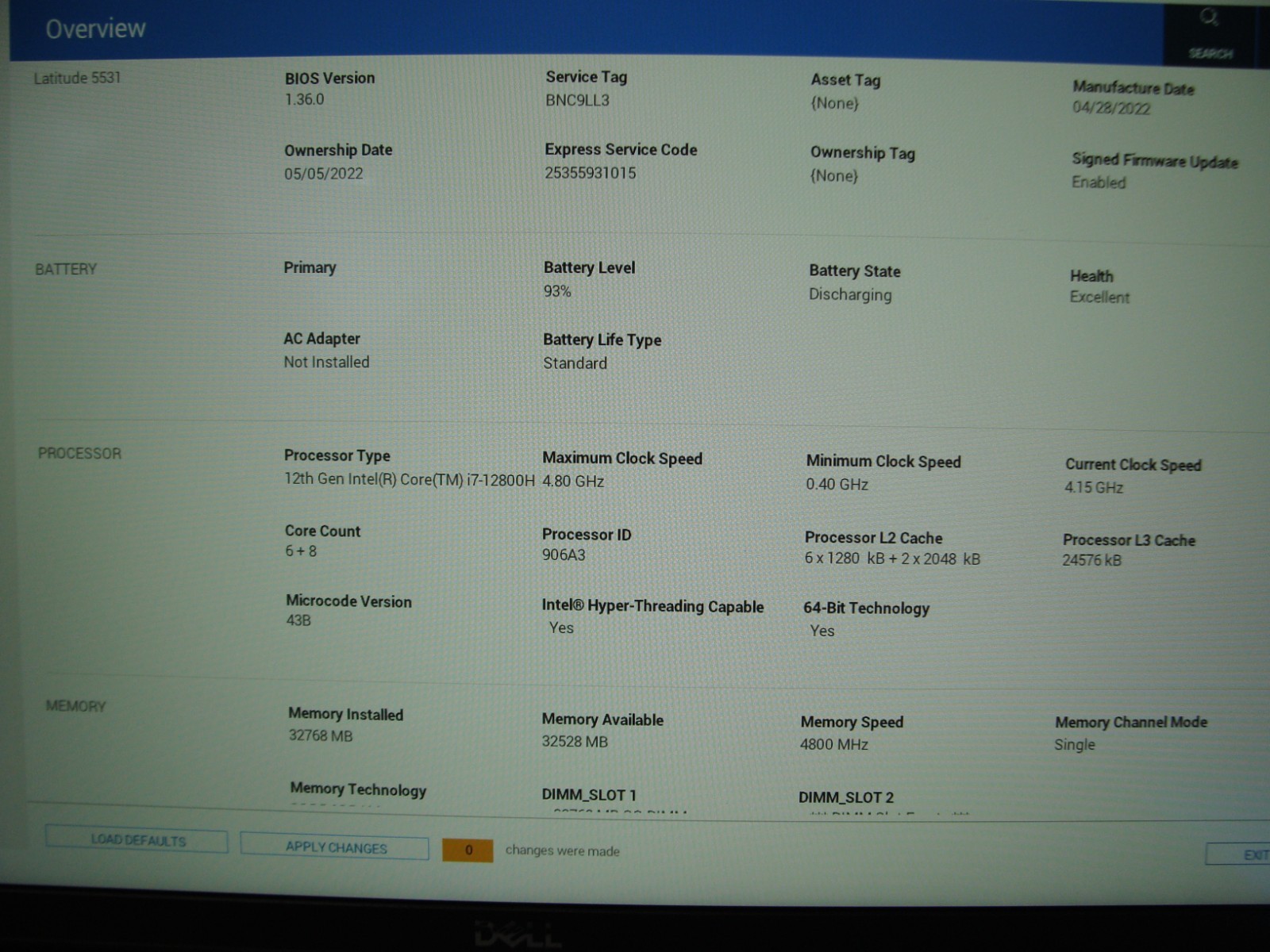Select the Latitude 5531 model label

[77, 78]
